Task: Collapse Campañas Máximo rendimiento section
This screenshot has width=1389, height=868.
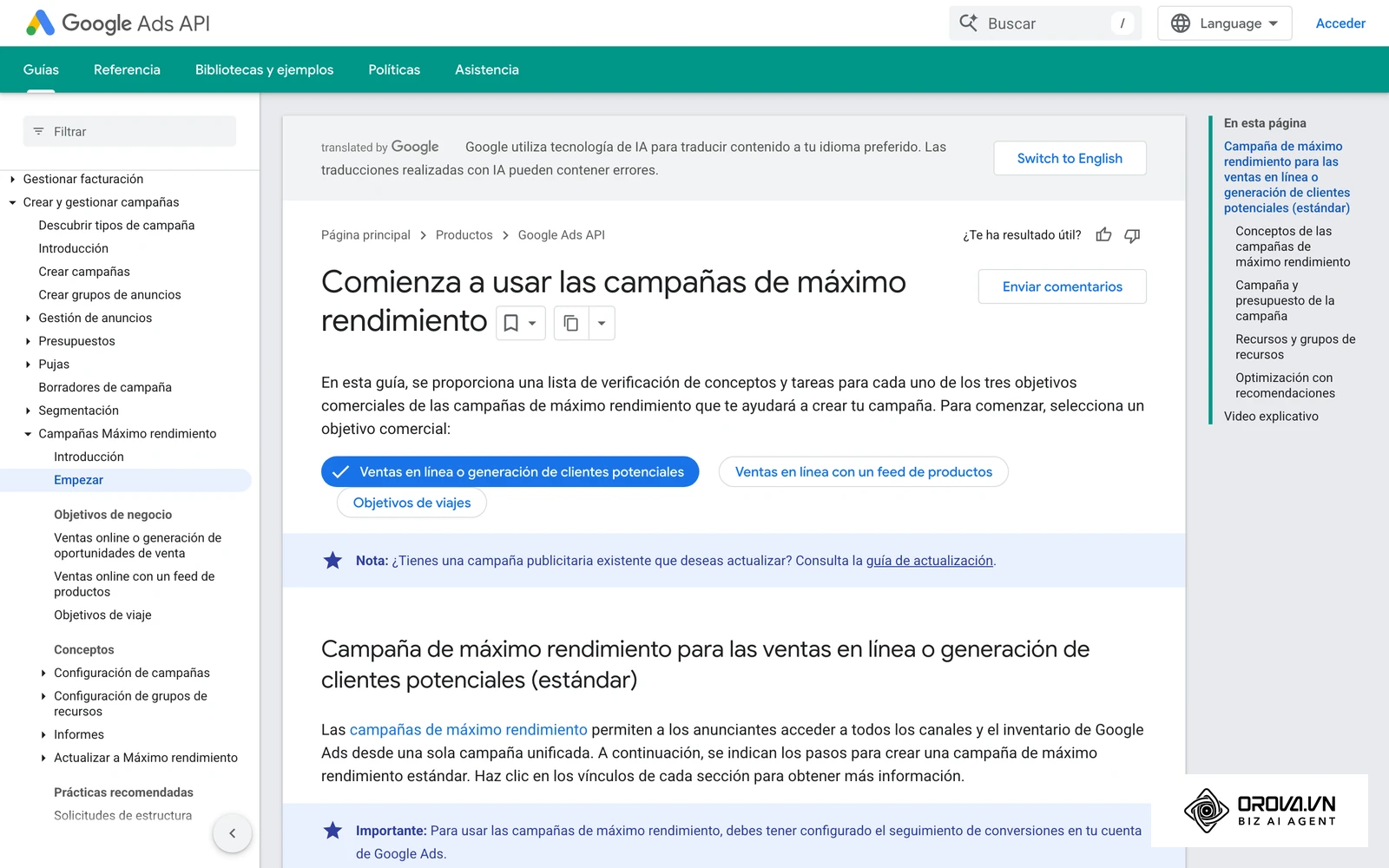Action: [28, 434]
